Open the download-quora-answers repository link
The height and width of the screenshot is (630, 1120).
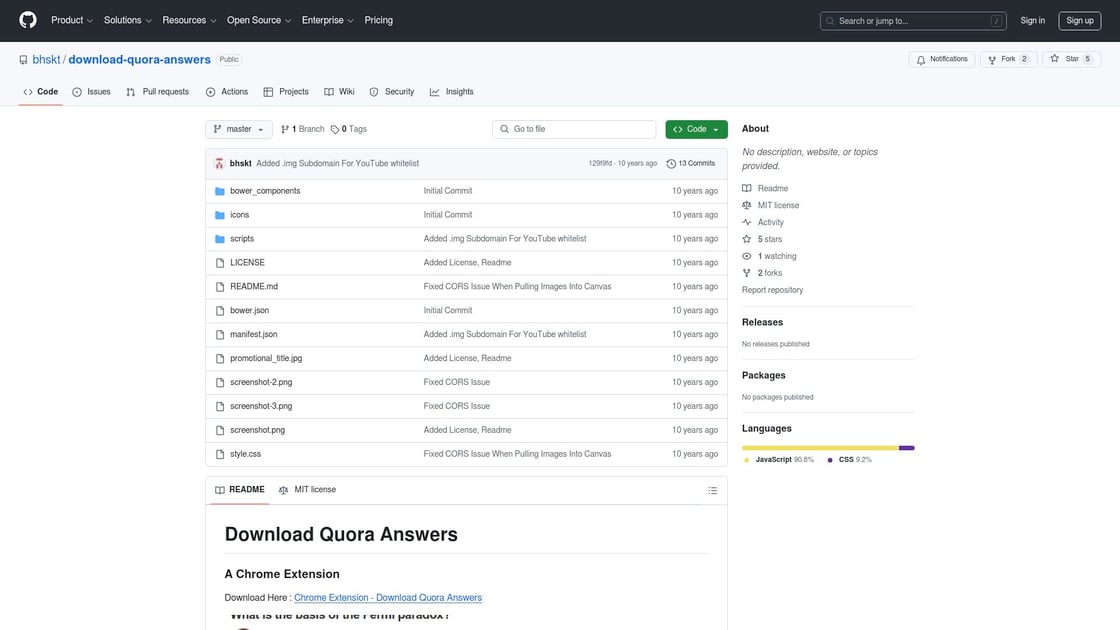click(139, 59)
